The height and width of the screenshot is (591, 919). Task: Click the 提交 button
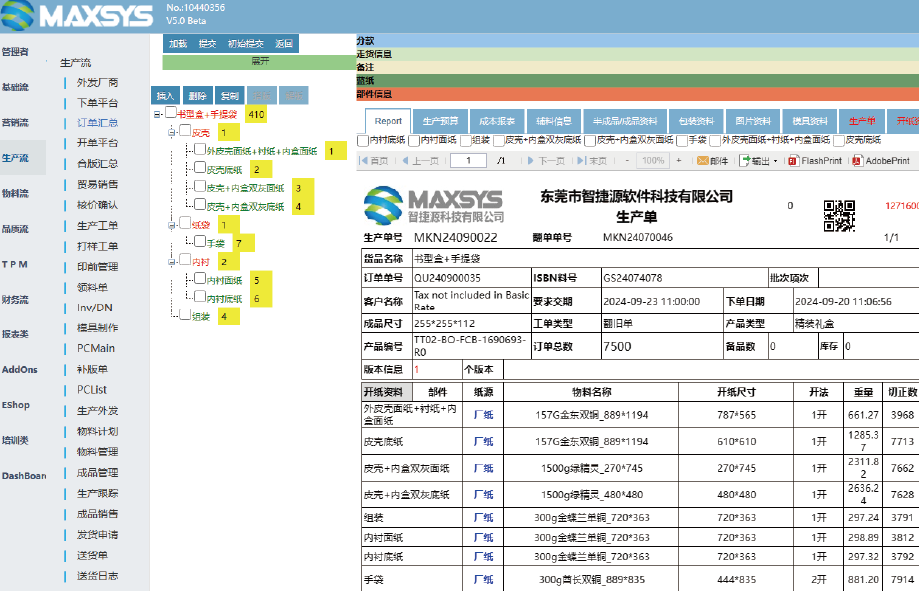click(207, 43)
